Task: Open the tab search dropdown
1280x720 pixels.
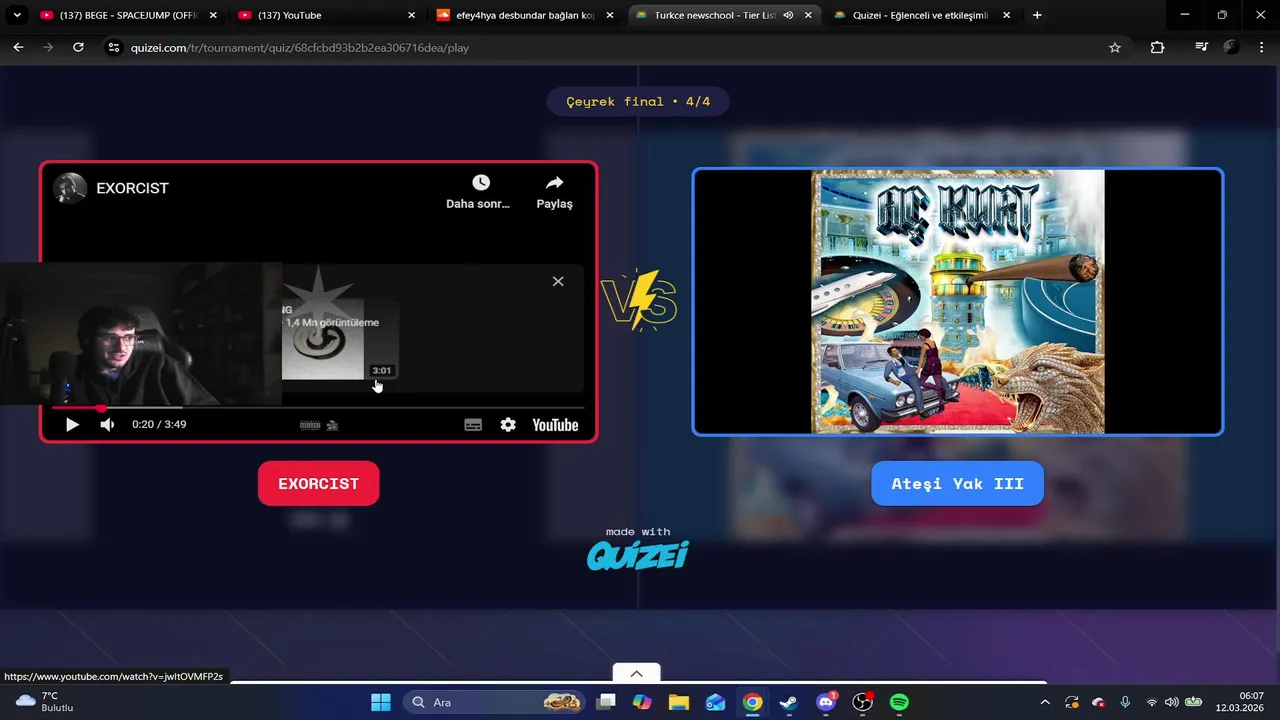Action: click(16, 15)
